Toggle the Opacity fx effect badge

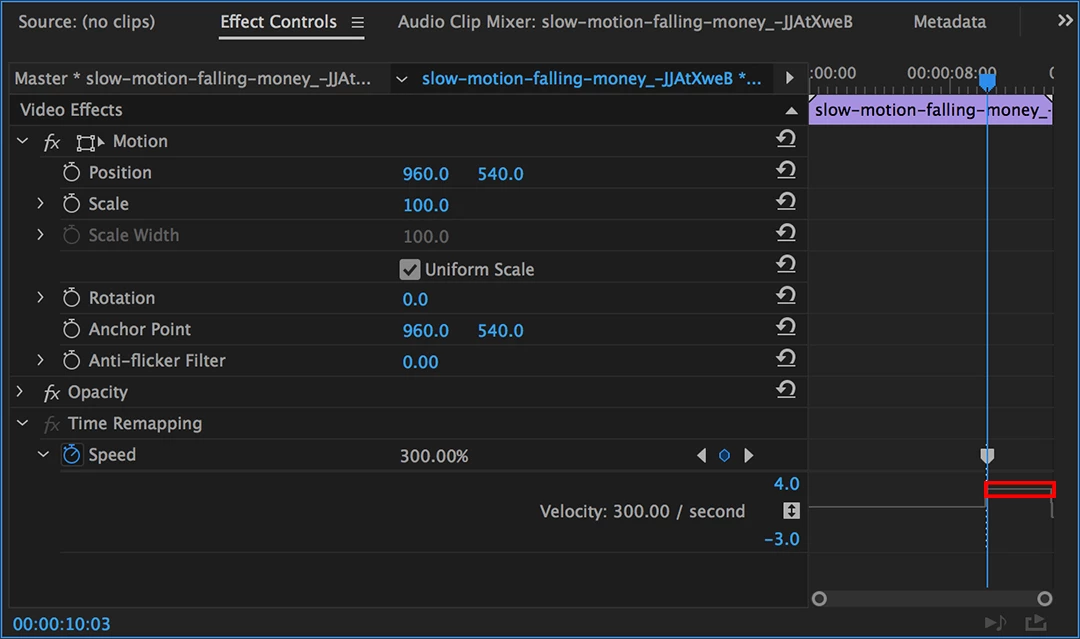pos(52,393)
